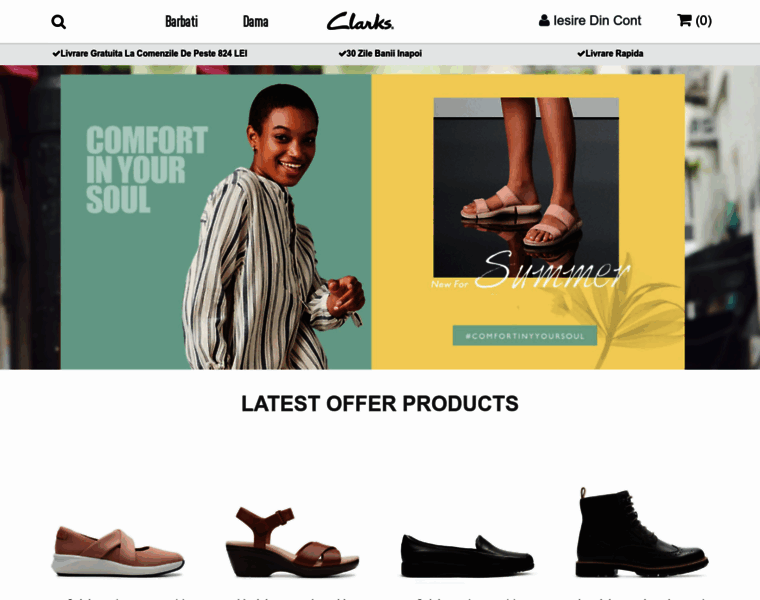760x600 pixels.
Task: Select the brown strappy sandal product
Action: [292, 542]
